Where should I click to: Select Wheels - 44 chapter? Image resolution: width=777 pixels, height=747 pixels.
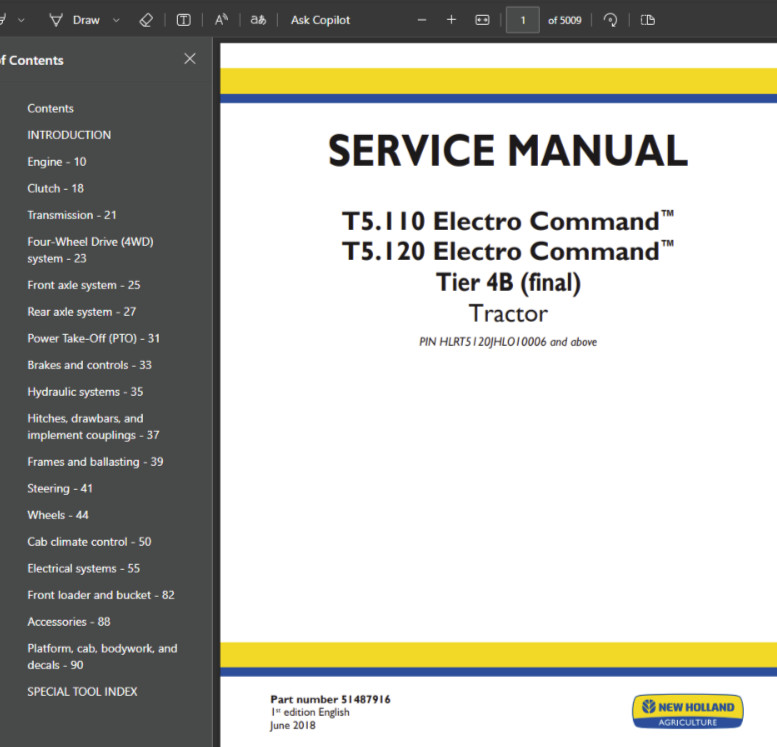point(58,515)
